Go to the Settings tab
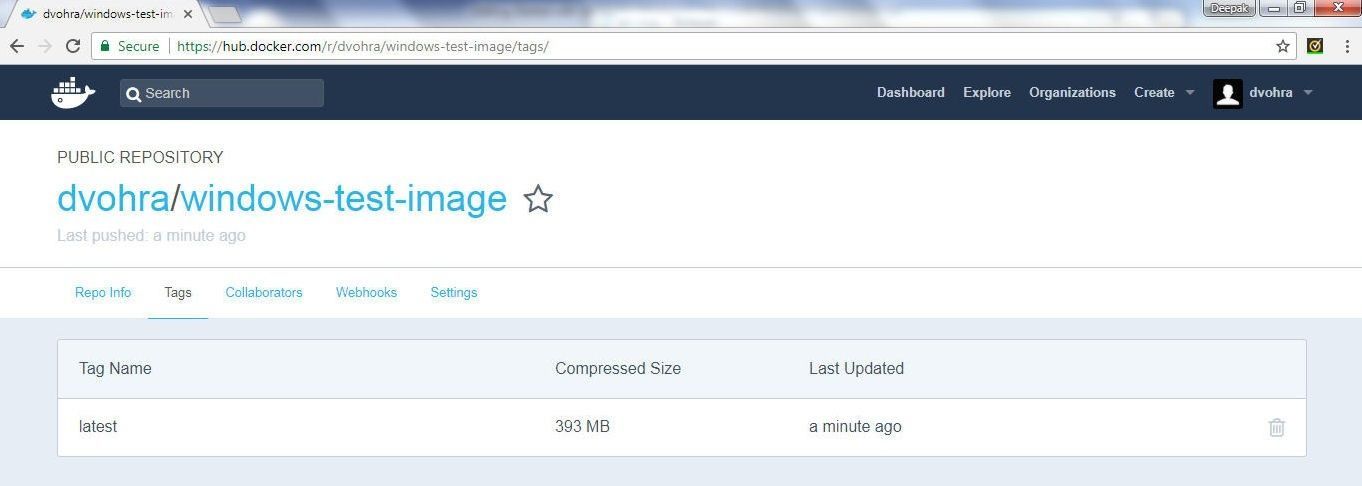The height and width of the screenshot is (486, 1362). (454, 292)
